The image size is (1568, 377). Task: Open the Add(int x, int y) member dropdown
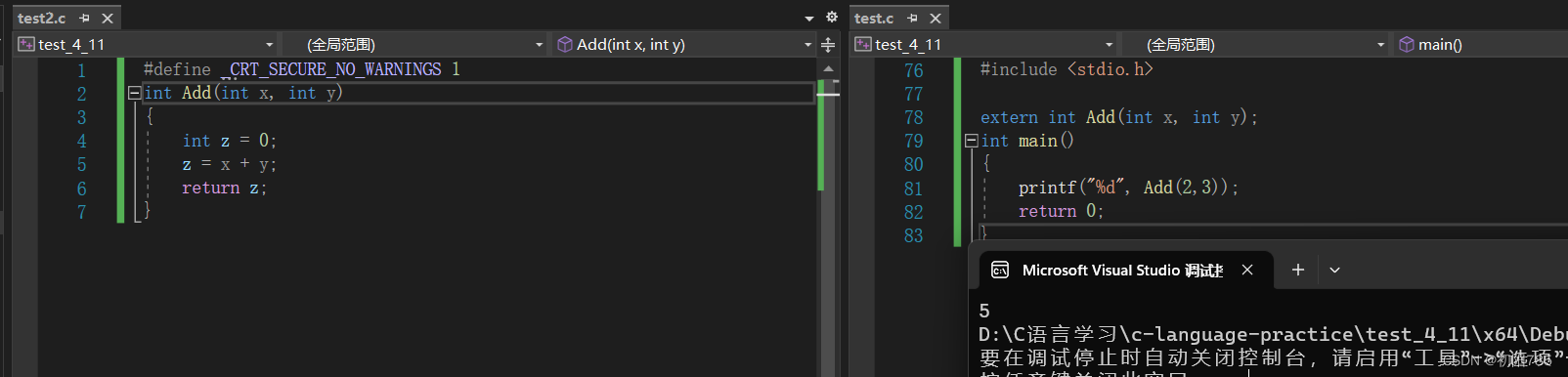click(x=683, y=44)
